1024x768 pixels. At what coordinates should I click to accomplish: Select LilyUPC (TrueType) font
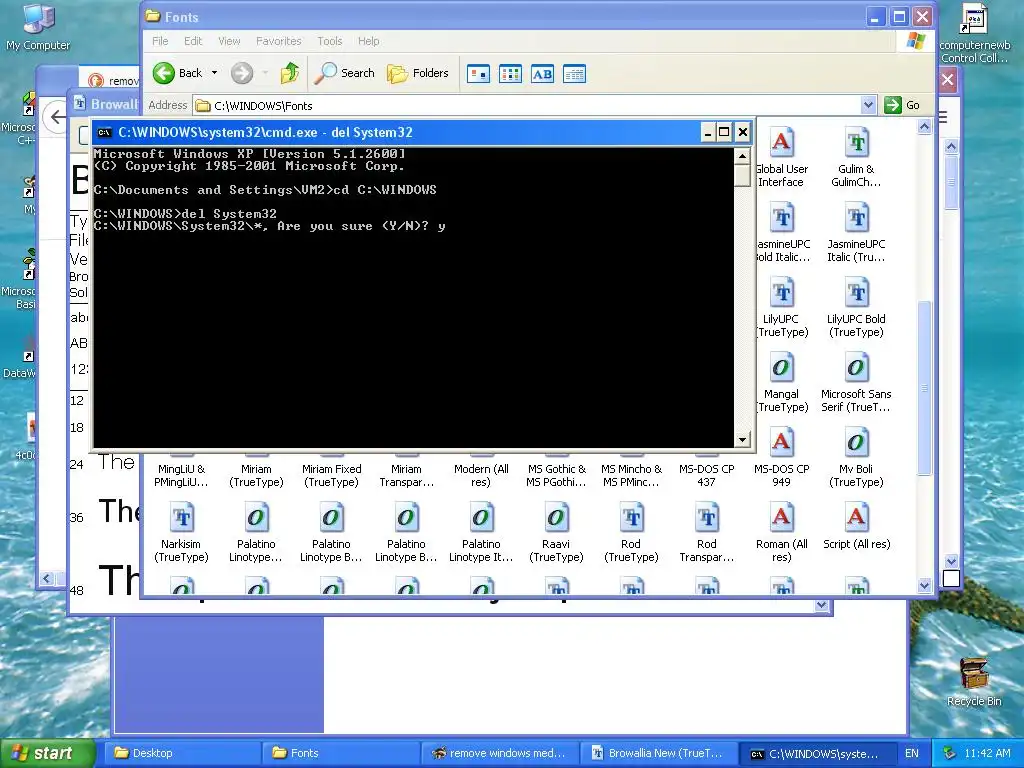coord(781,308)
